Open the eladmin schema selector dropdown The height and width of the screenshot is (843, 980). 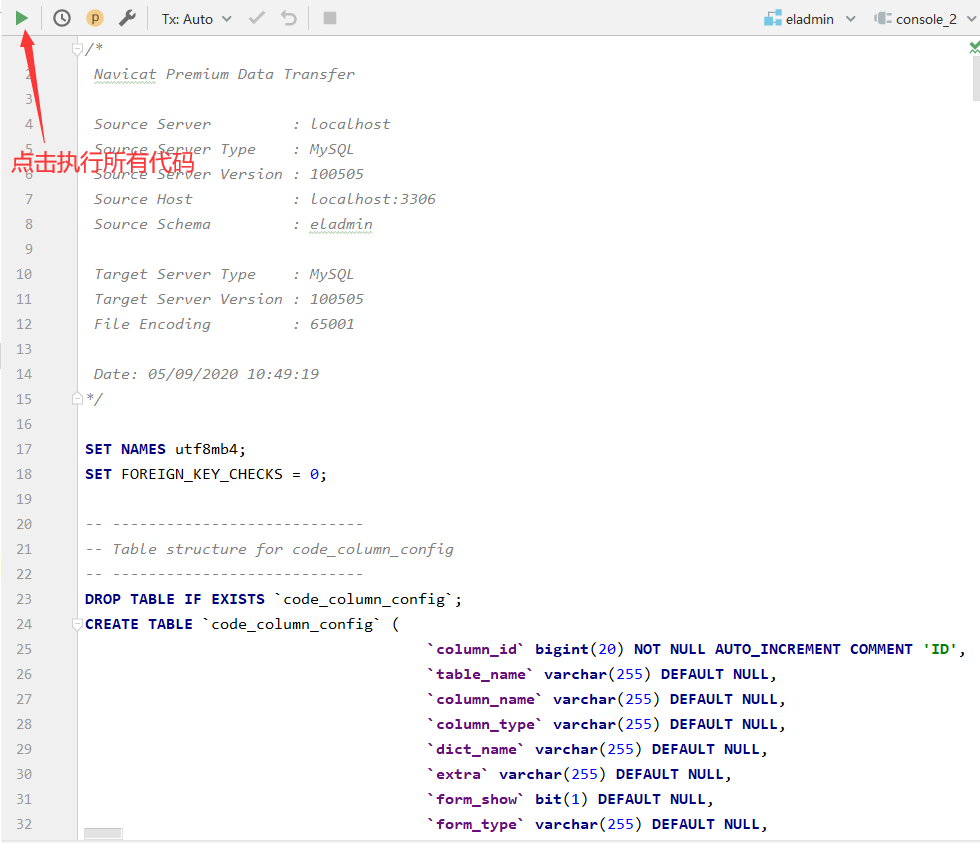852,18
